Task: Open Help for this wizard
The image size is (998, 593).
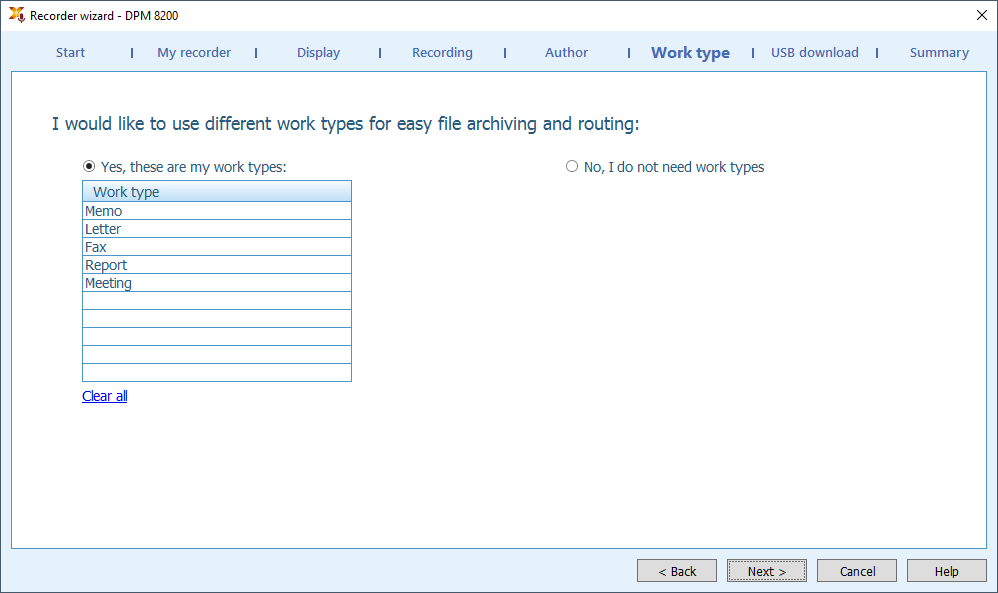Action: pos(946,571)
